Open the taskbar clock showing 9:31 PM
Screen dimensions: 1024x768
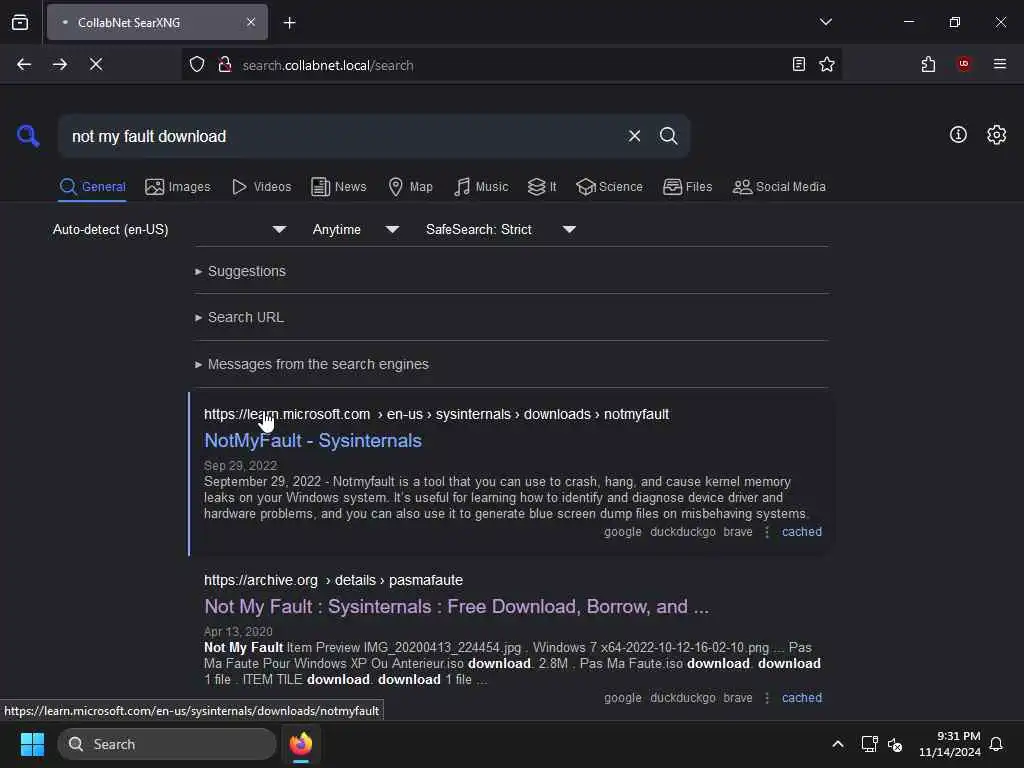(x=950, y=744)
